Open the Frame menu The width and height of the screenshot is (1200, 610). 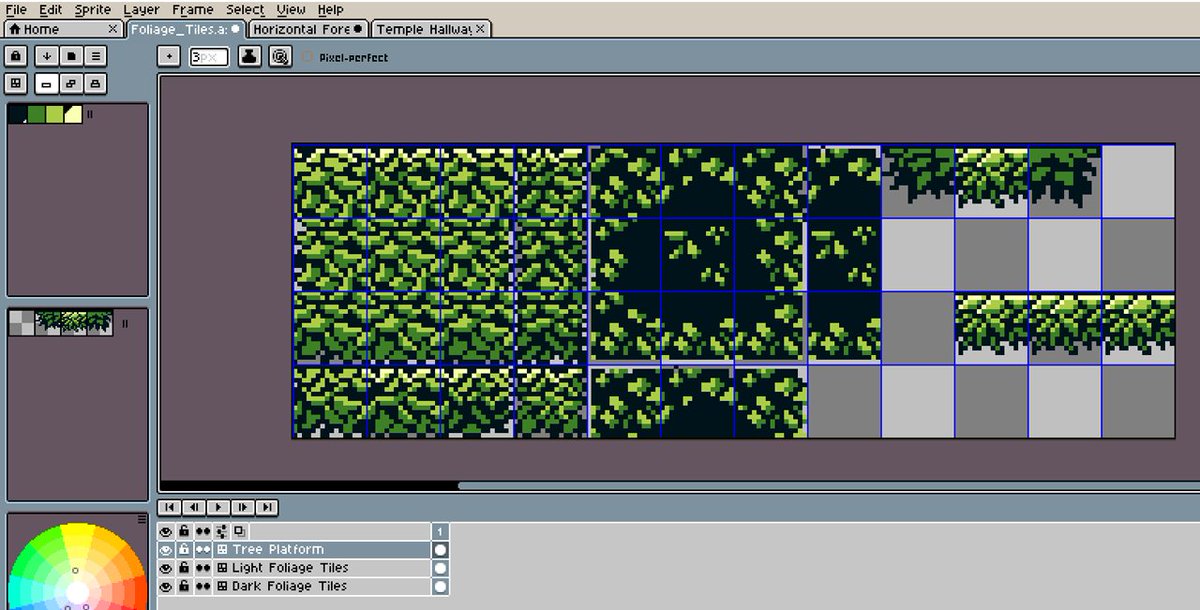point(193,9)
